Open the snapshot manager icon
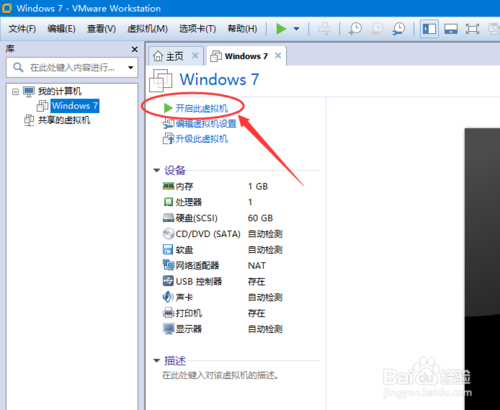The width and height of the screenshot is (500, 410). click(399, 29)
